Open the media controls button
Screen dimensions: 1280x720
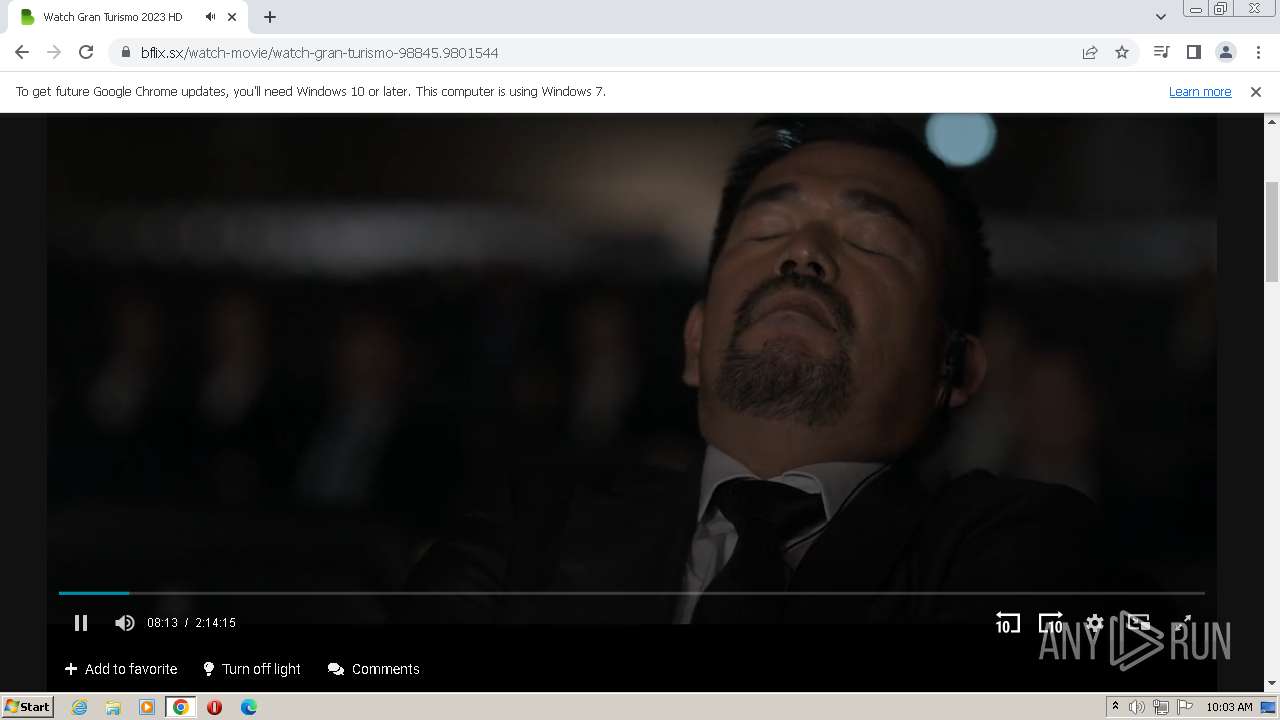[1161, 52]
